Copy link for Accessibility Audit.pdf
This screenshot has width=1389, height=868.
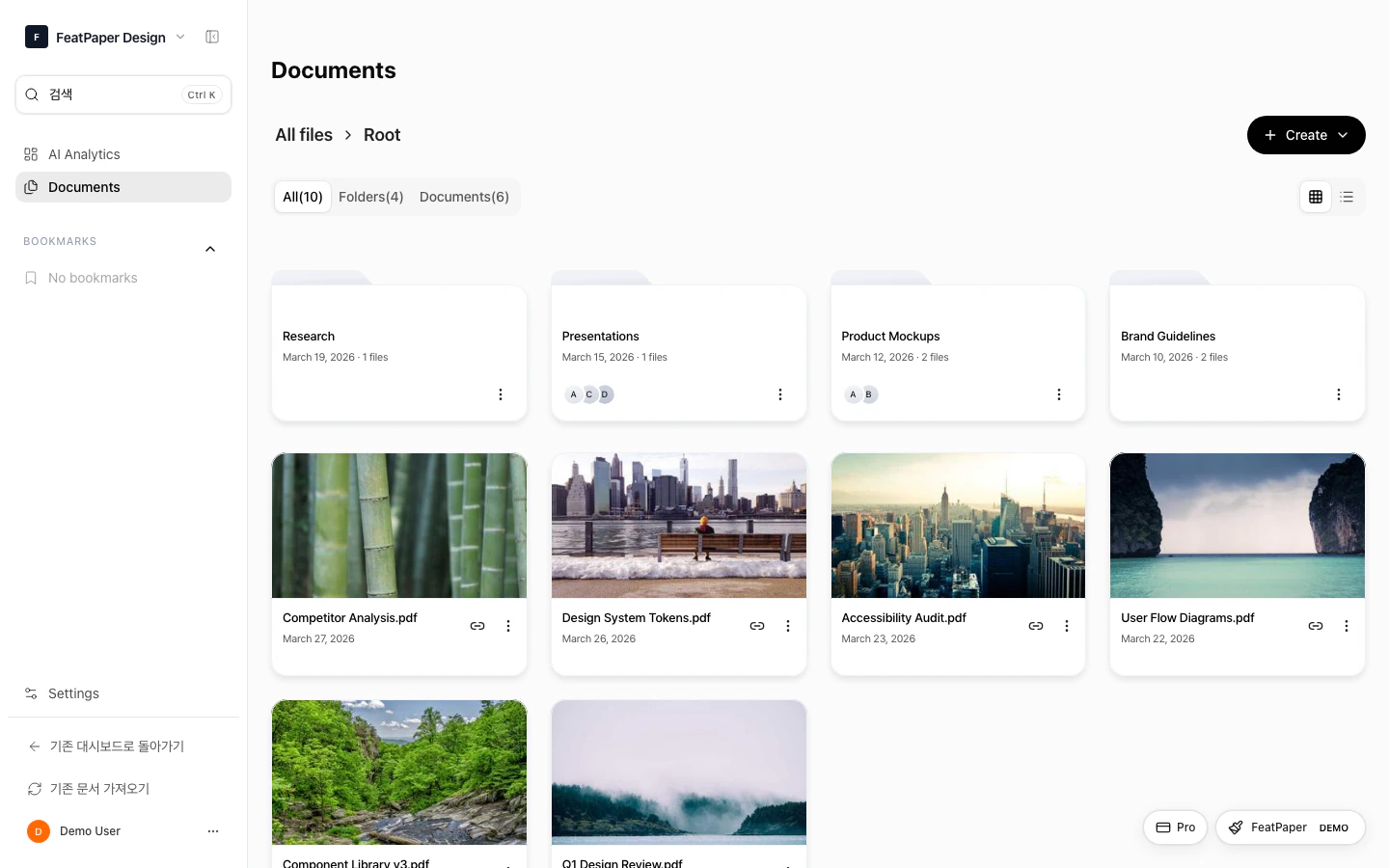click(1036, 626)
